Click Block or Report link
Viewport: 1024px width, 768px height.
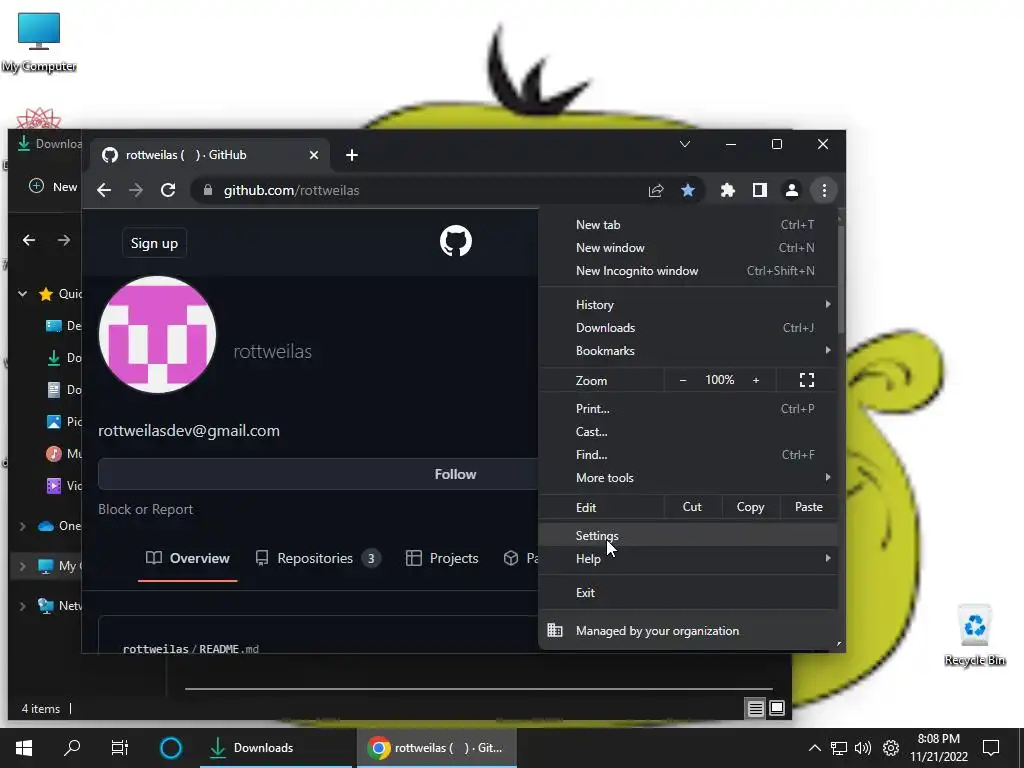(146, 509)
